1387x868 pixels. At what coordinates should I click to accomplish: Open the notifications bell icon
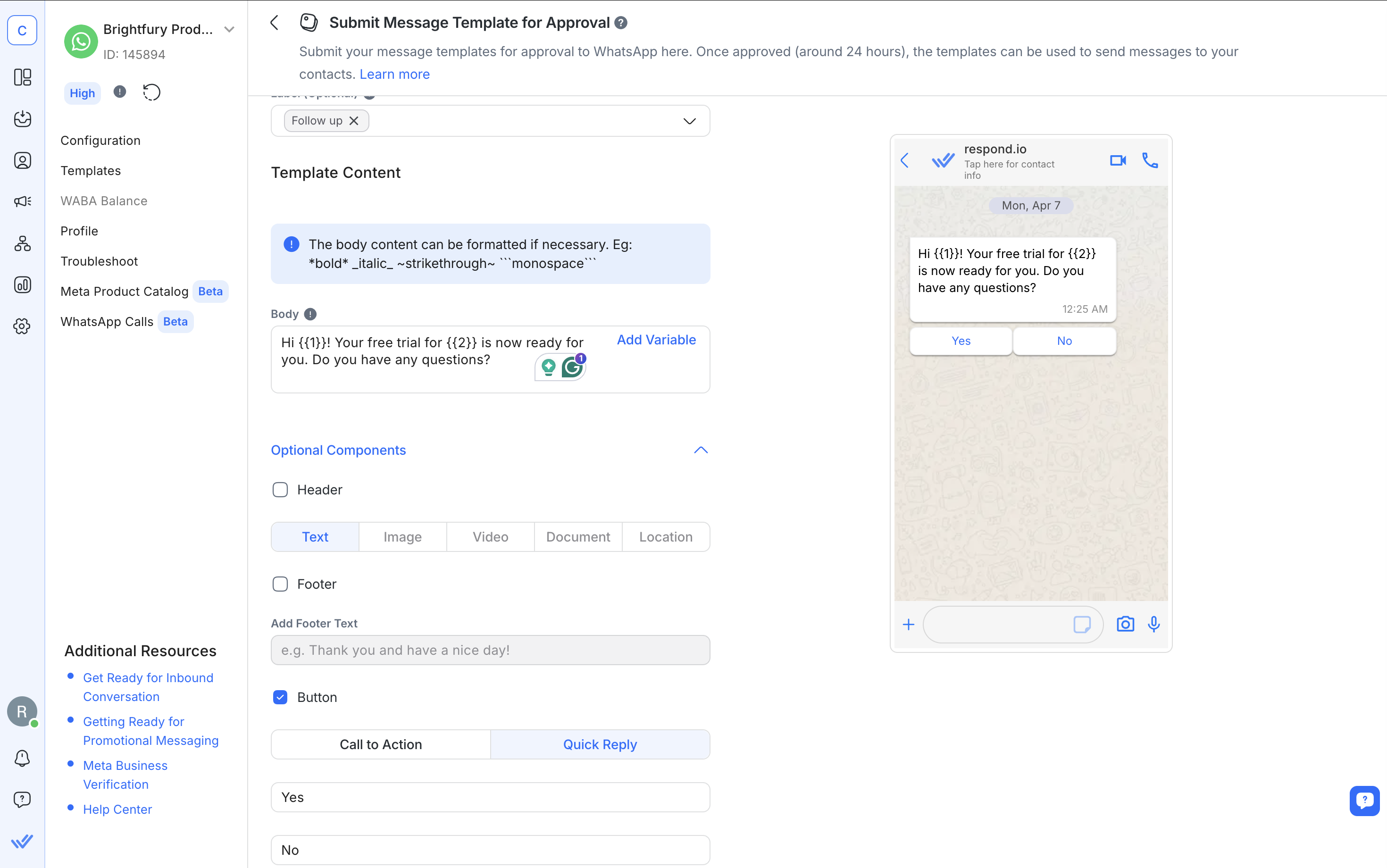pyautogui.click(x=22, y=758)
